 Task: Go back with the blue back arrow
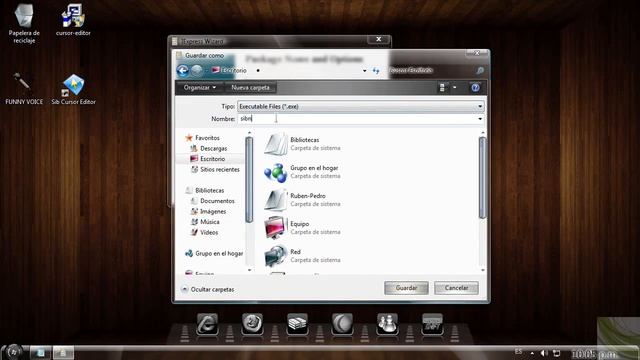coord(182,71)
